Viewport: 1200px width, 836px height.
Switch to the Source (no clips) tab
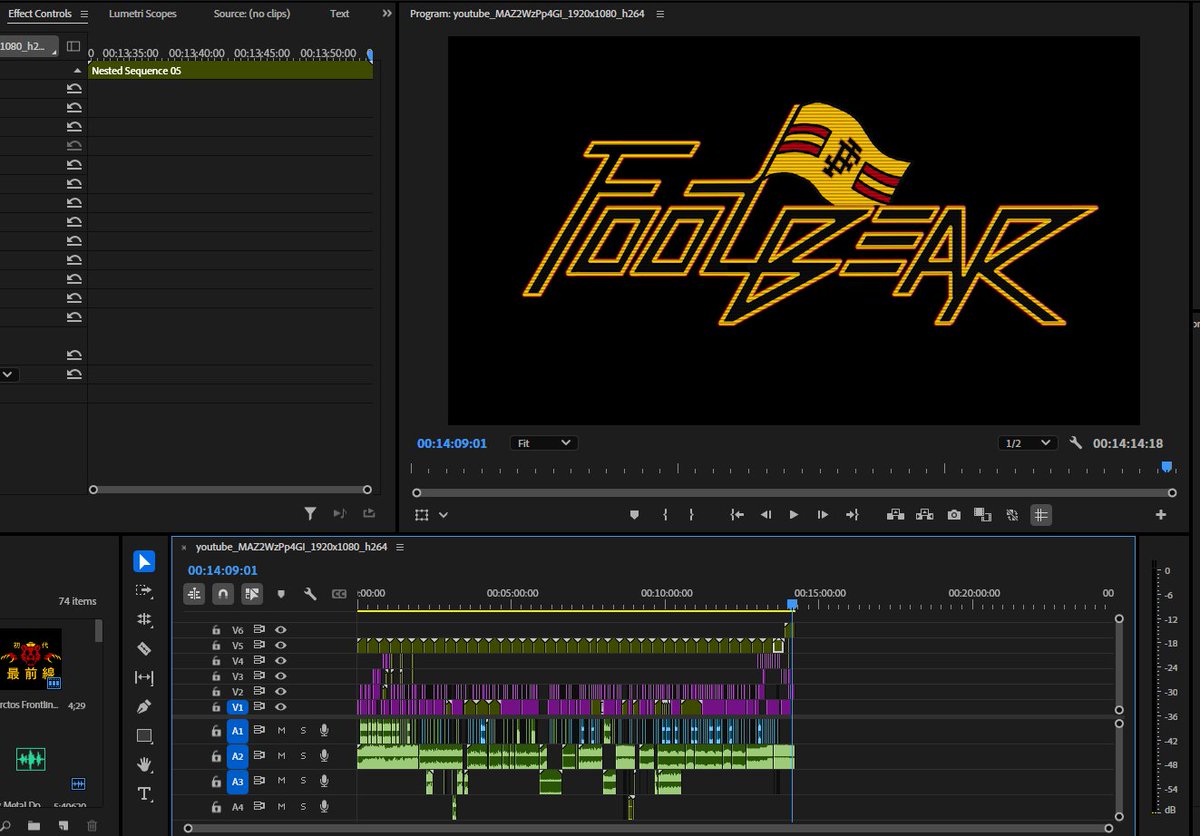click(253, 14)
